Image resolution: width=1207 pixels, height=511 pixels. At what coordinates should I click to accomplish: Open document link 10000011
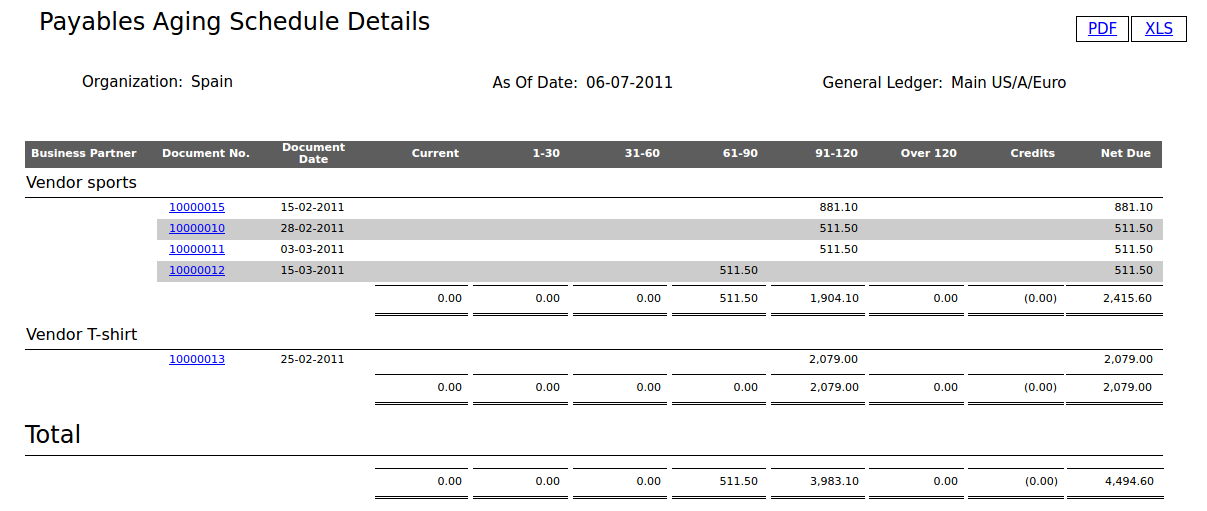tap(197, 250)
